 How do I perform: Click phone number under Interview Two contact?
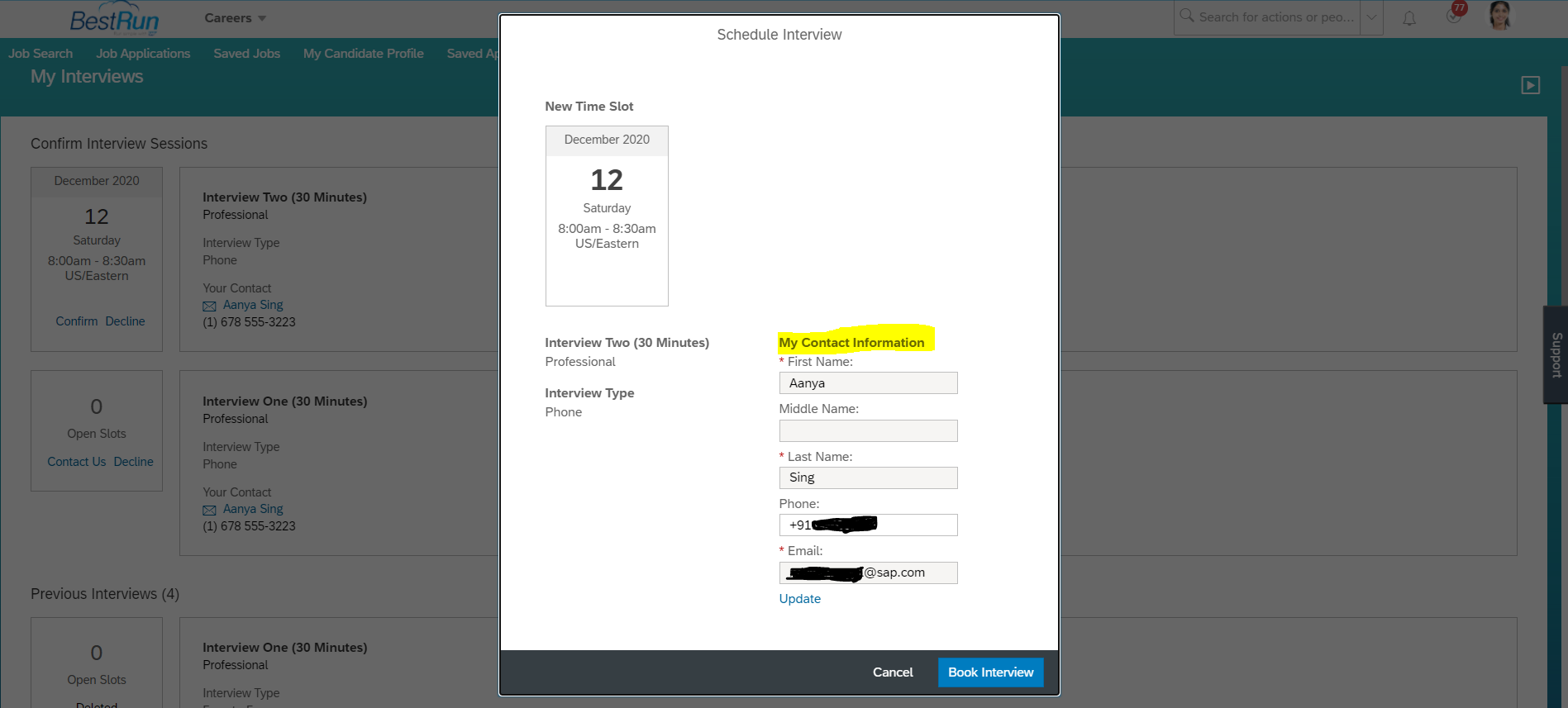point(249,322)
